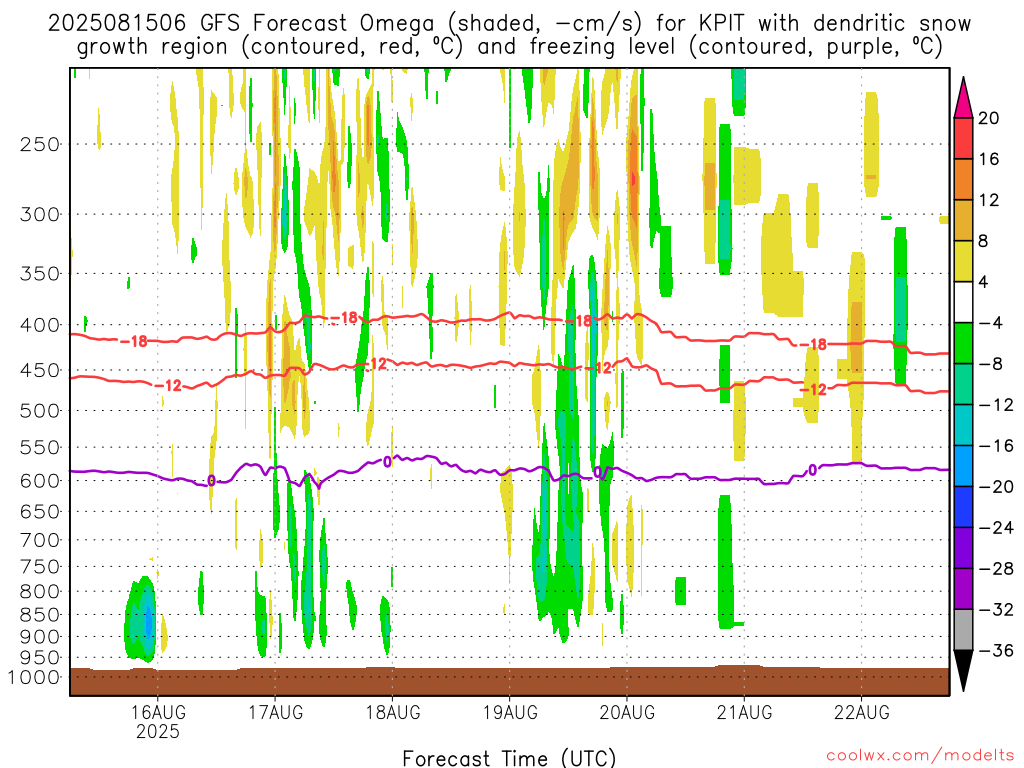The width and height of the screenshot is (1024, 768).
Task: Pick the teal-green swatch between -12 and -8
Action: click(963, 385)
